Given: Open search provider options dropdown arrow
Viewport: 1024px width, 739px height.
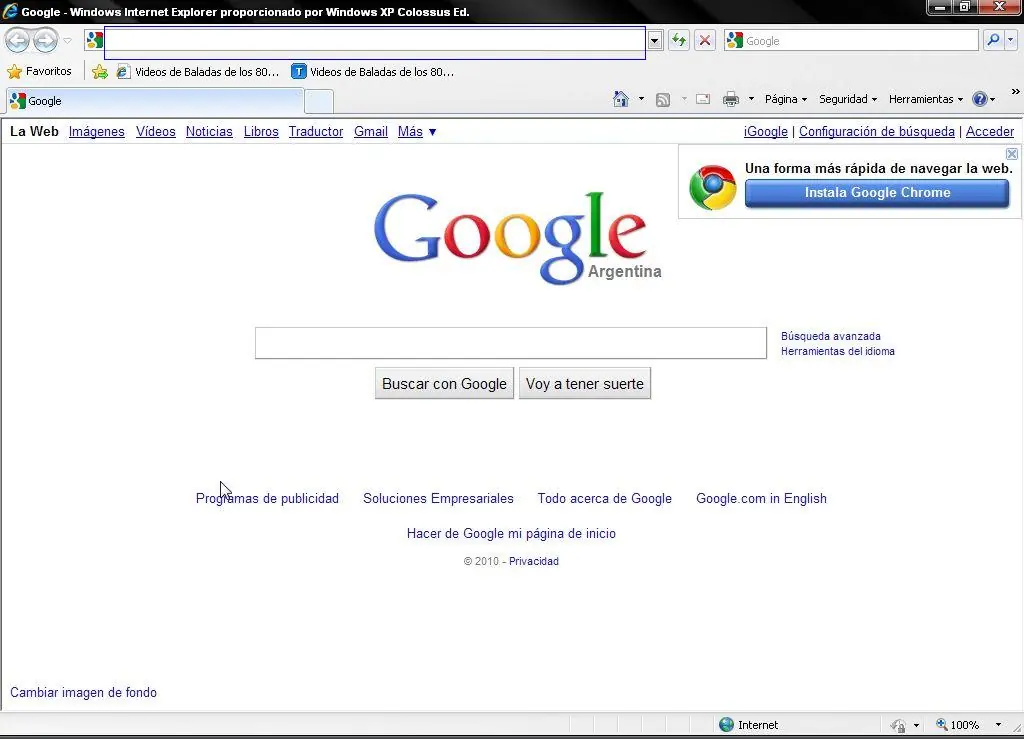Looking at the screenshot, I should [x=1011, y=40].
